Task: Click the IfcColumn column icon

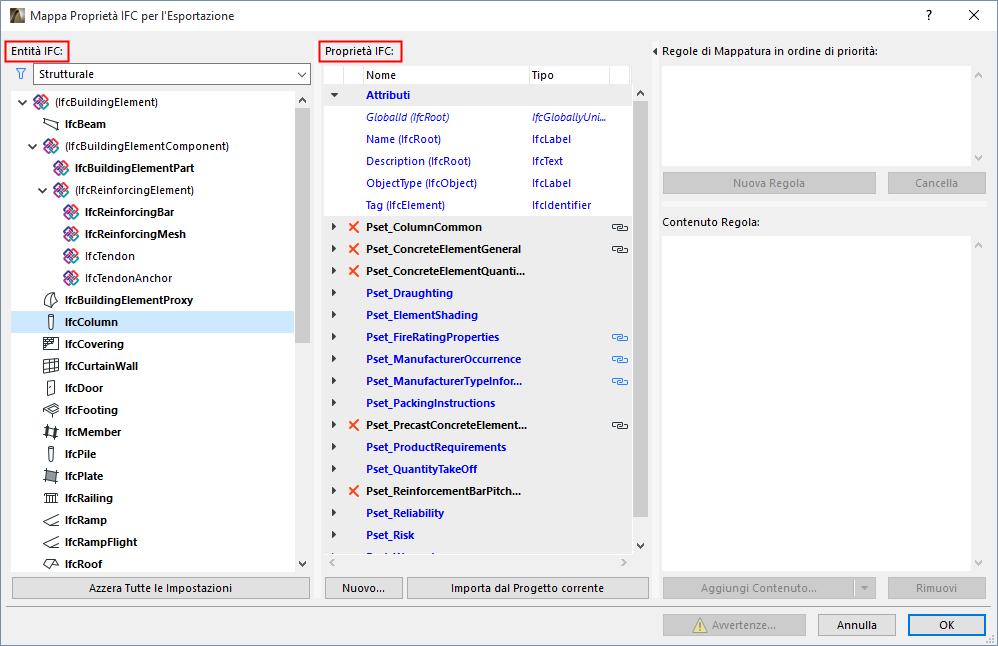Action: 51,322
